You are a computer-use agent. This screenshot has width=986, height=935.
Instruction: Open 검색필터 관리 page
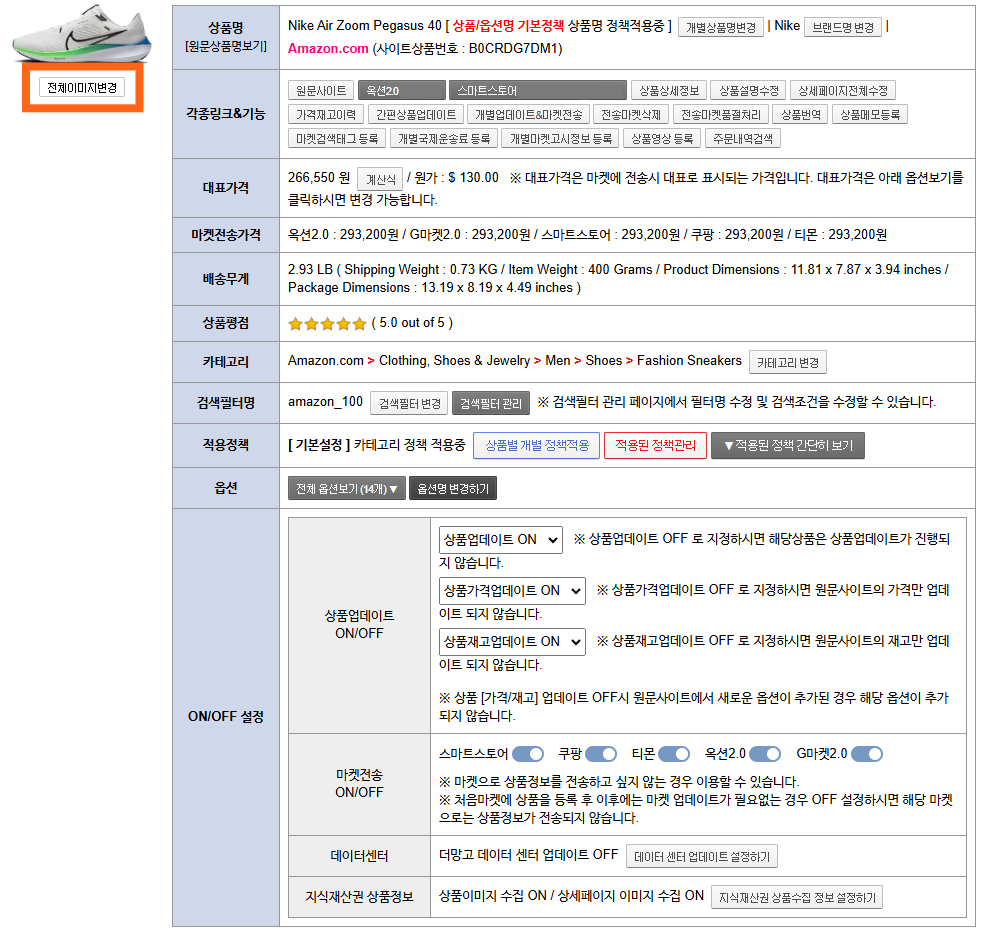click(490, 403)
